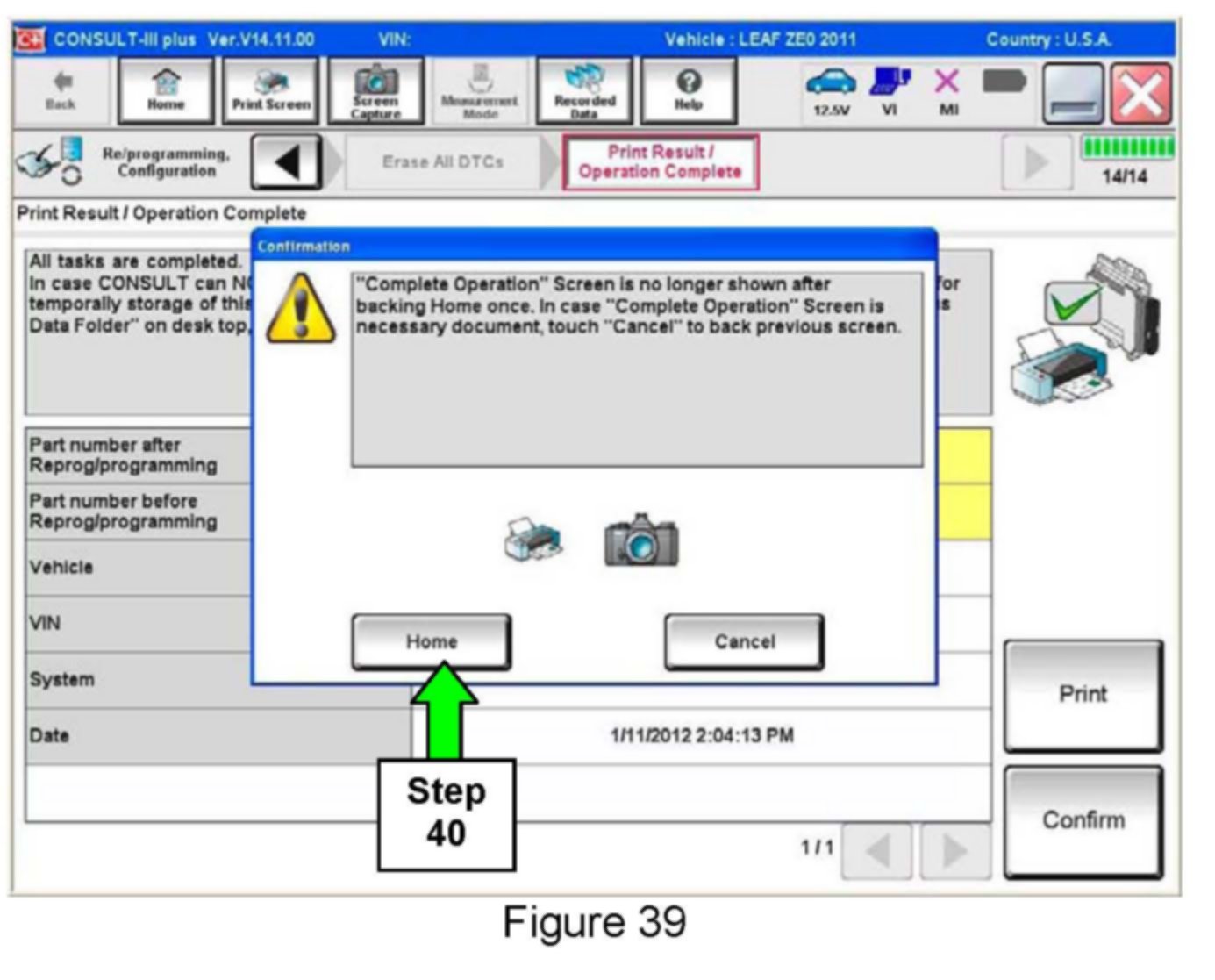Go to previous step with black left arrow

pyautogui.click(x=286, y=162)
